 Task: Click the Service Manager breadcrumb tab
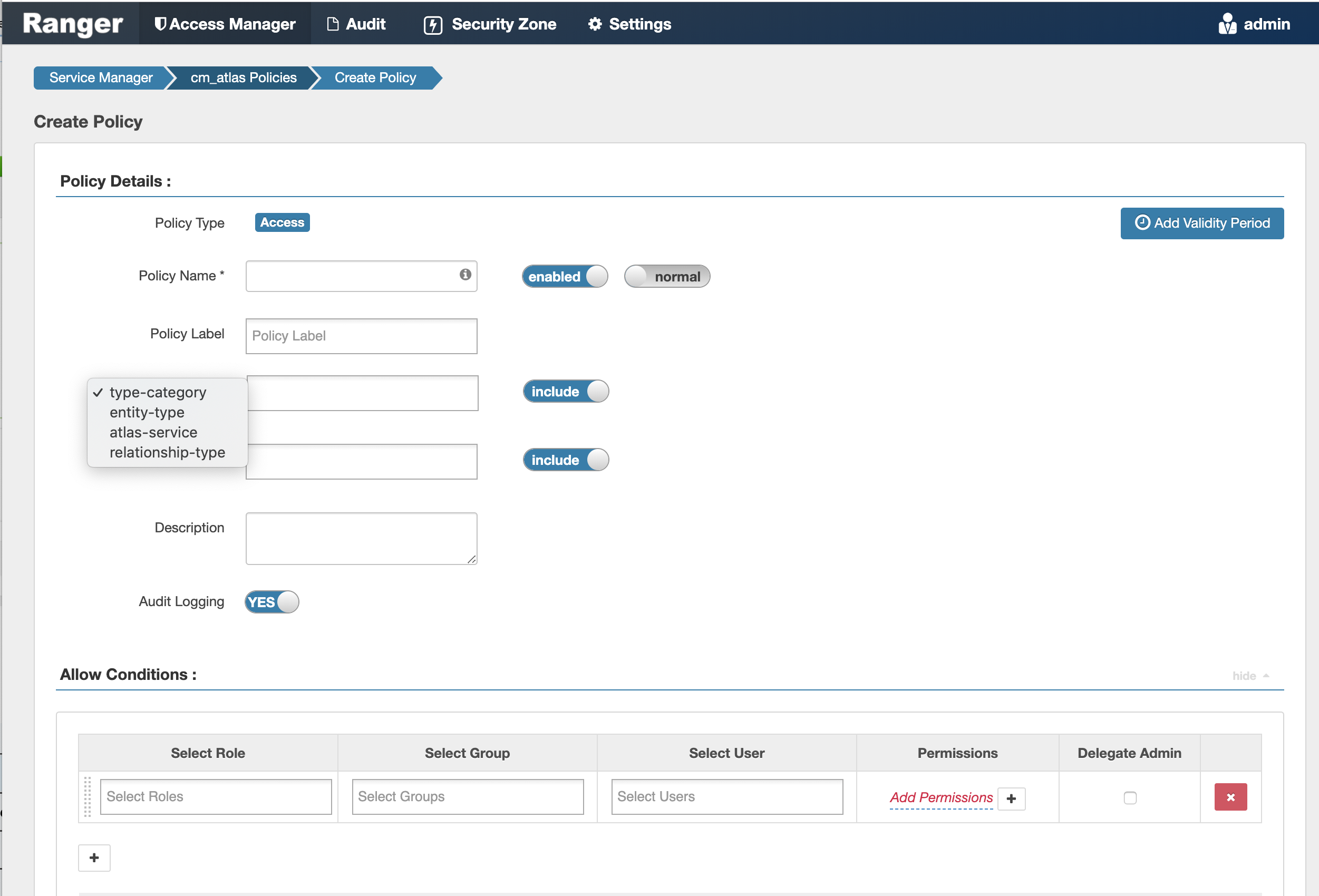point(101,79)
